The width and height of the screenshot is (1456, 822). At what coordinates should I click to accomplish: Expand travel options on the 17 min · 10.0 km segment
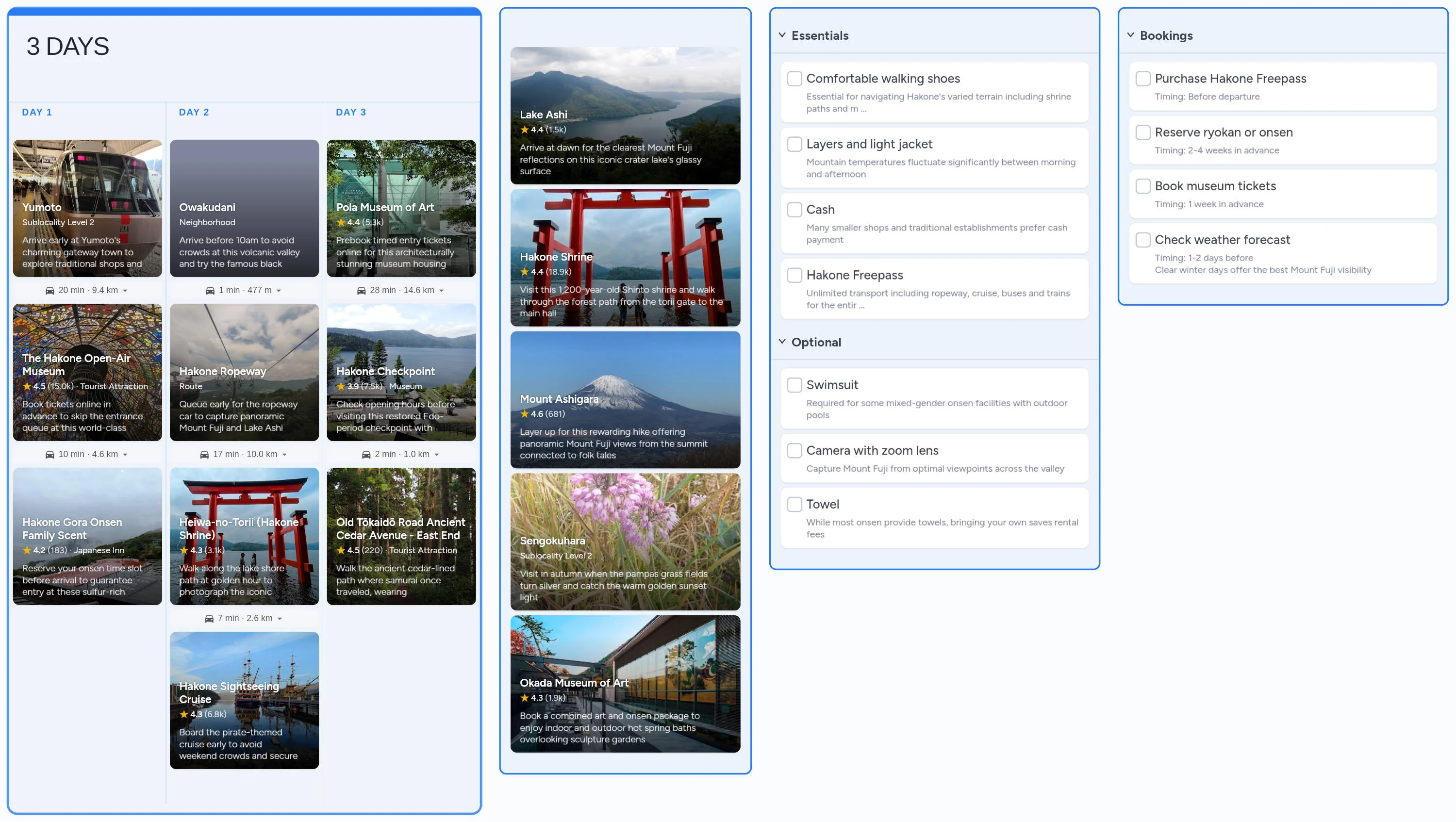284,454
